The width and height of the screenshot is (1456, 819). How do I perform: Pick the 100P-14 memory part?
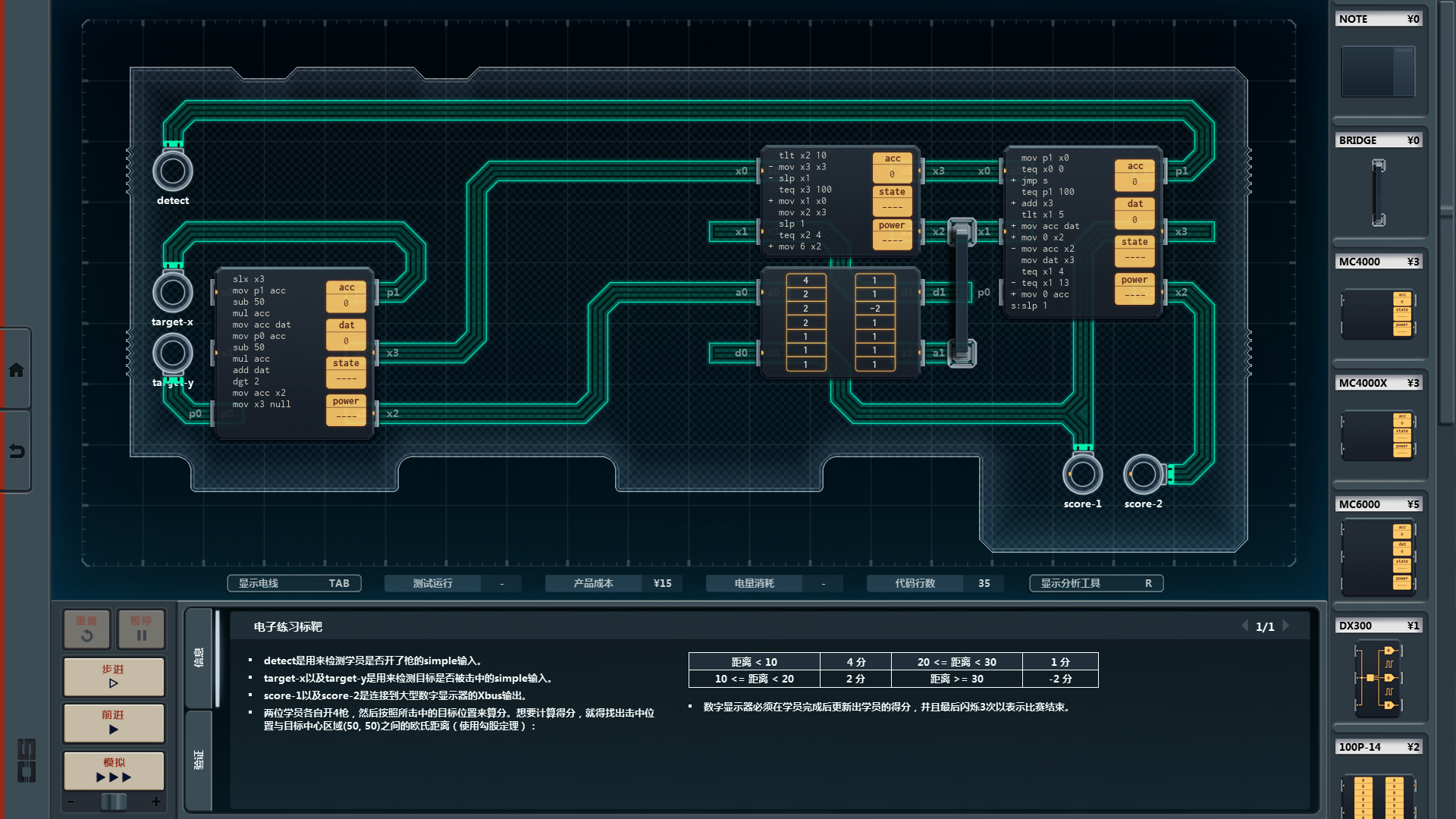[x=1378, y=796]
